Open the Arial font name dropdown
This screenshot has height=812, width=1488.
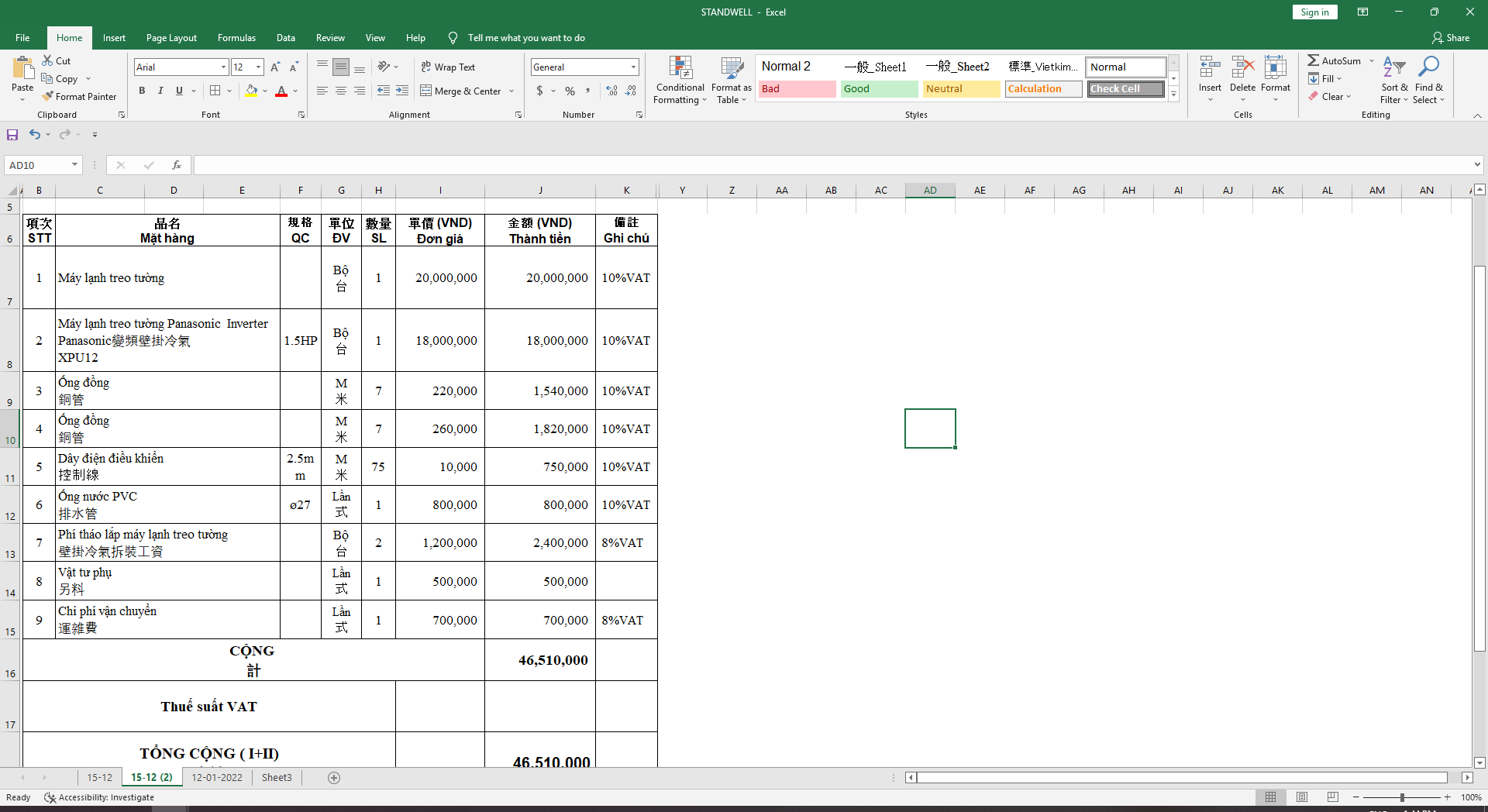click(x=223, y=67)
